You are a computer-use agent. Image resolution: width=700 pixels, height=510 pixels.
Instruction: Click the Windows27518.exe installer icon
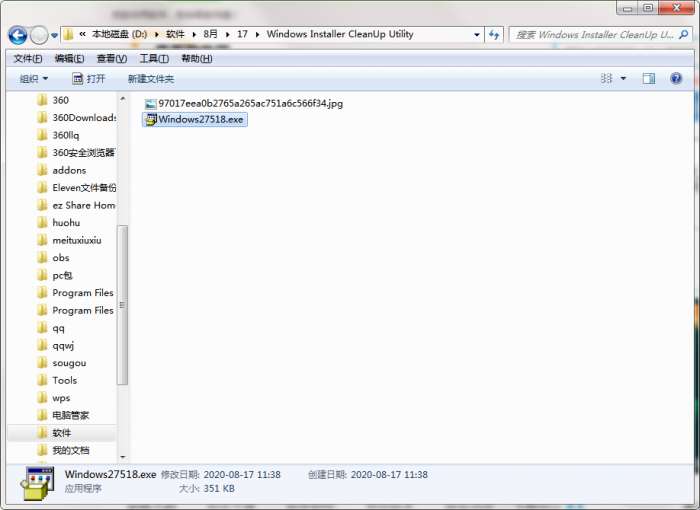(x=151, y=120)
